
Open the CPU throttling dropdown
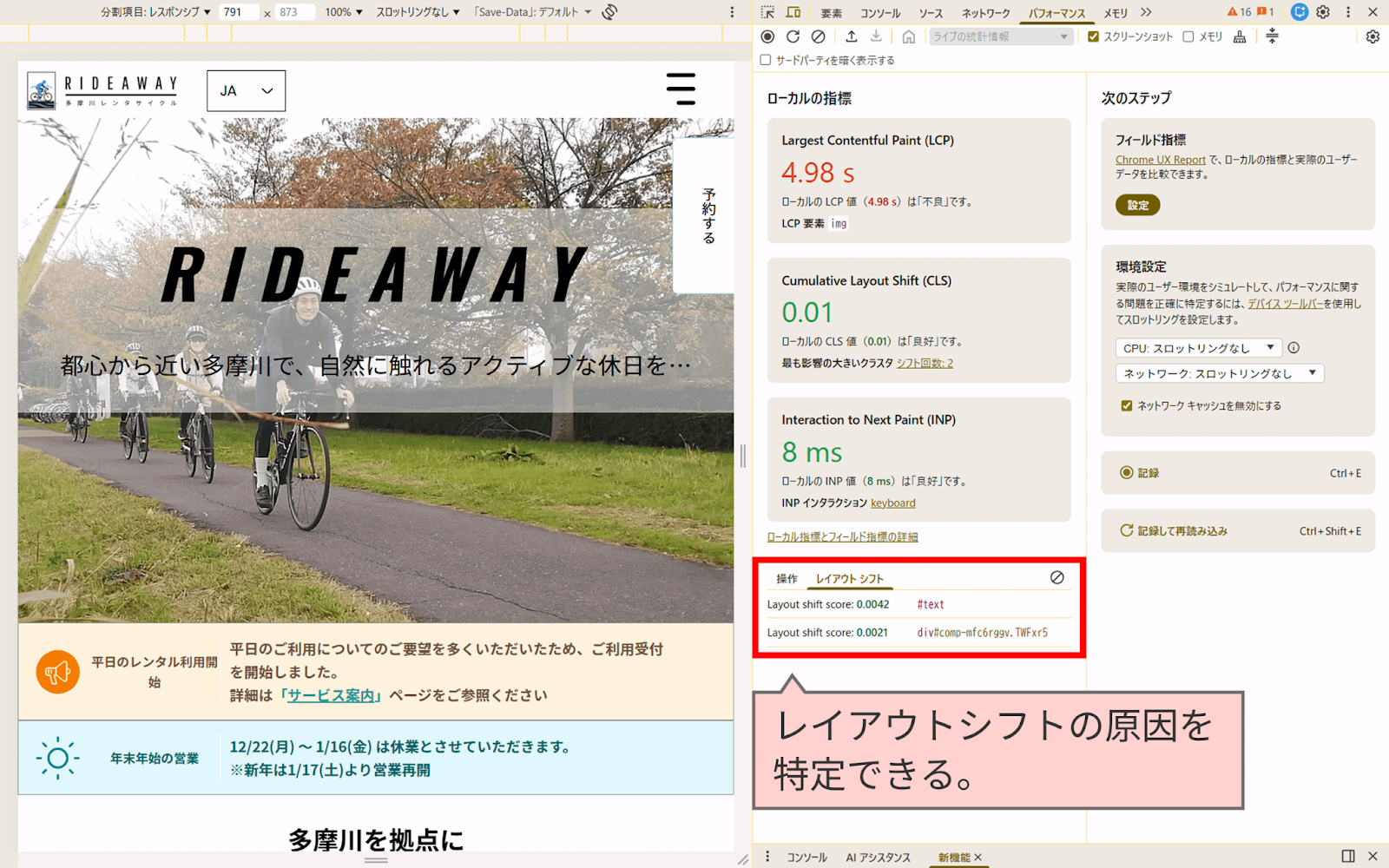[x=1198, y=347]
